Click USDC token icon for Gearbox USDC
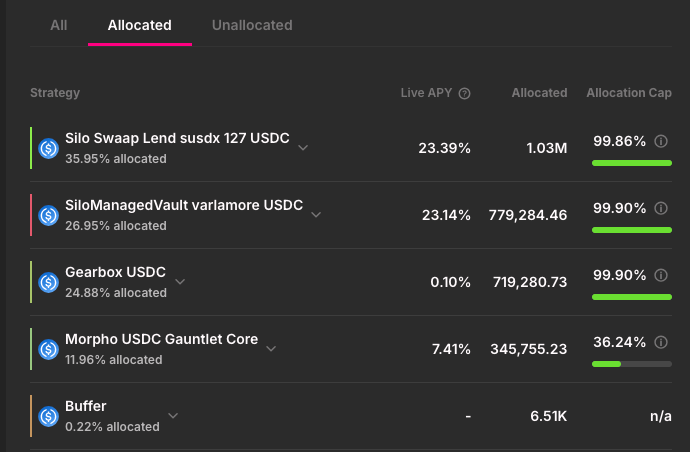 point(48,282)
